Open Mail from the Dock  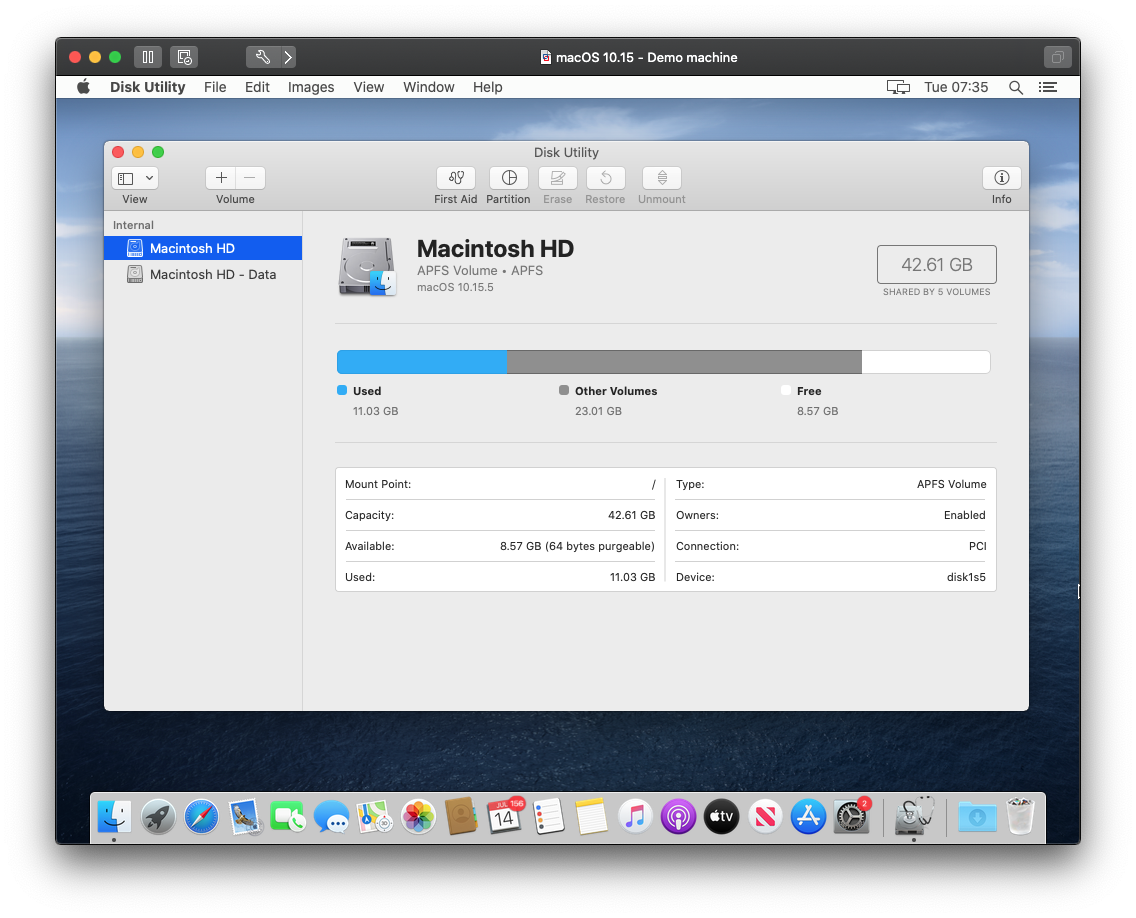(x=245, y=817)
